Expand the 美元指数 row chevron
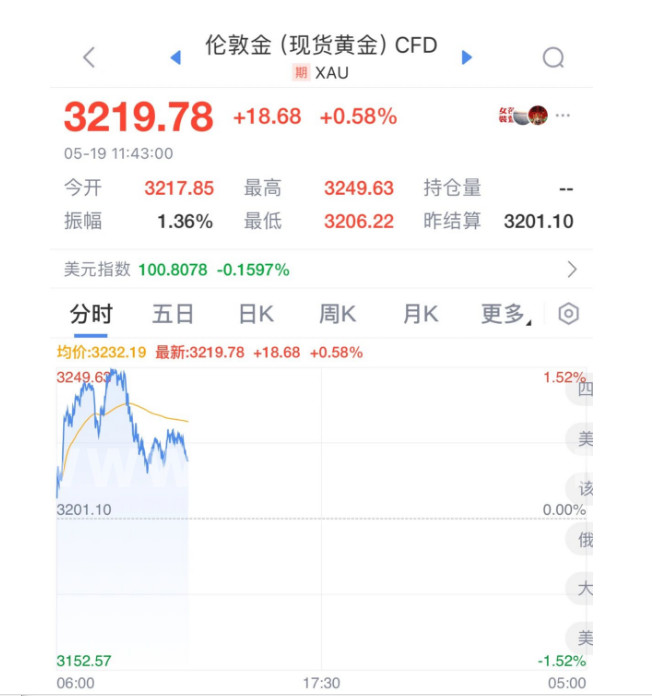Viewport: 652px width, 696px height. click(x=572, y=269)
